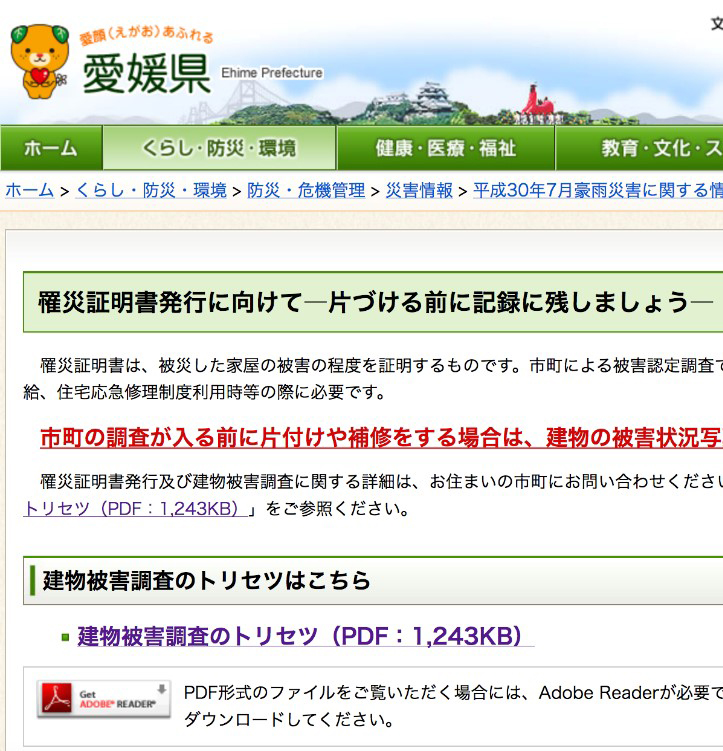Open the bold 建物被害調査のトリセツ PDF link
The image size is (723, 751).
coord(300,636)
